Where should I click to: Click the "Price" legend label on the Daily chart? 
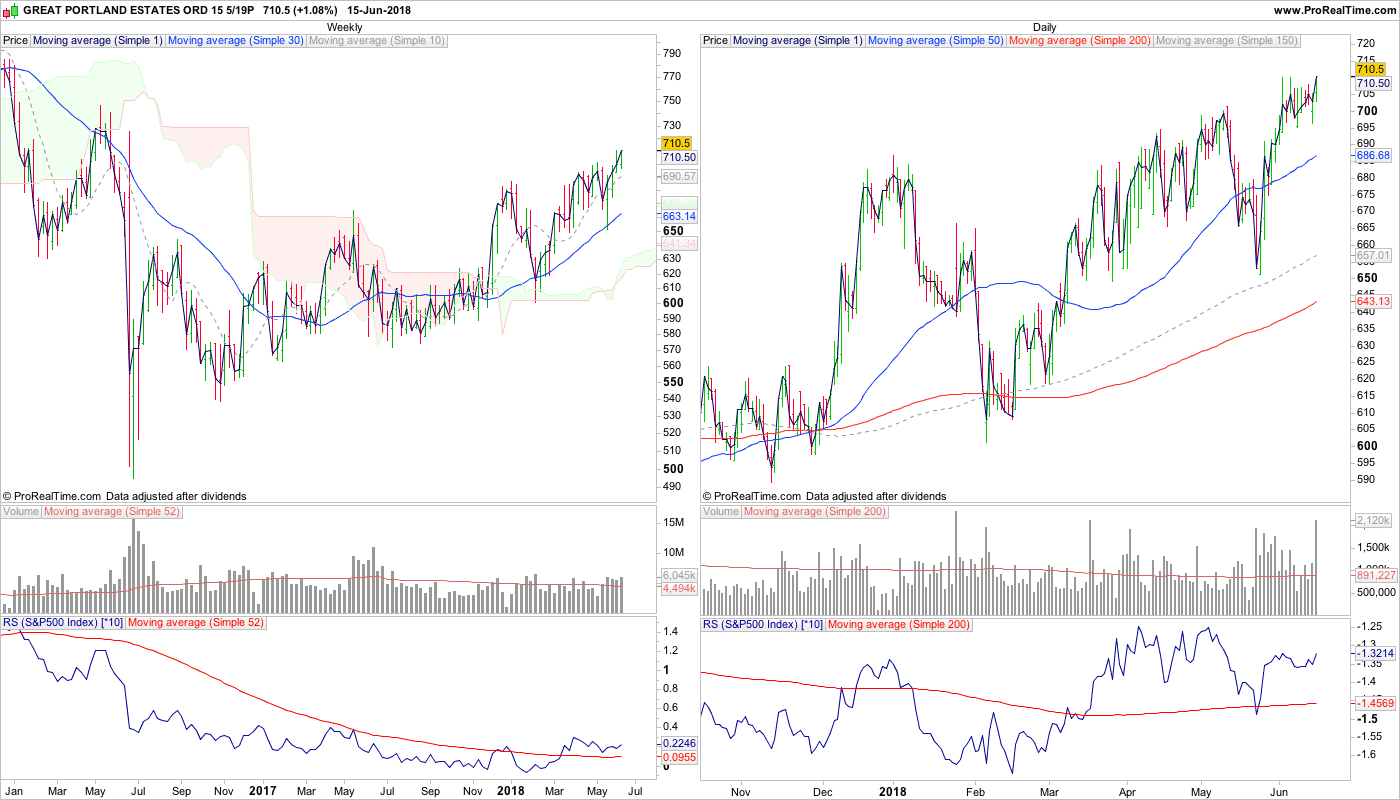point(716,41)
